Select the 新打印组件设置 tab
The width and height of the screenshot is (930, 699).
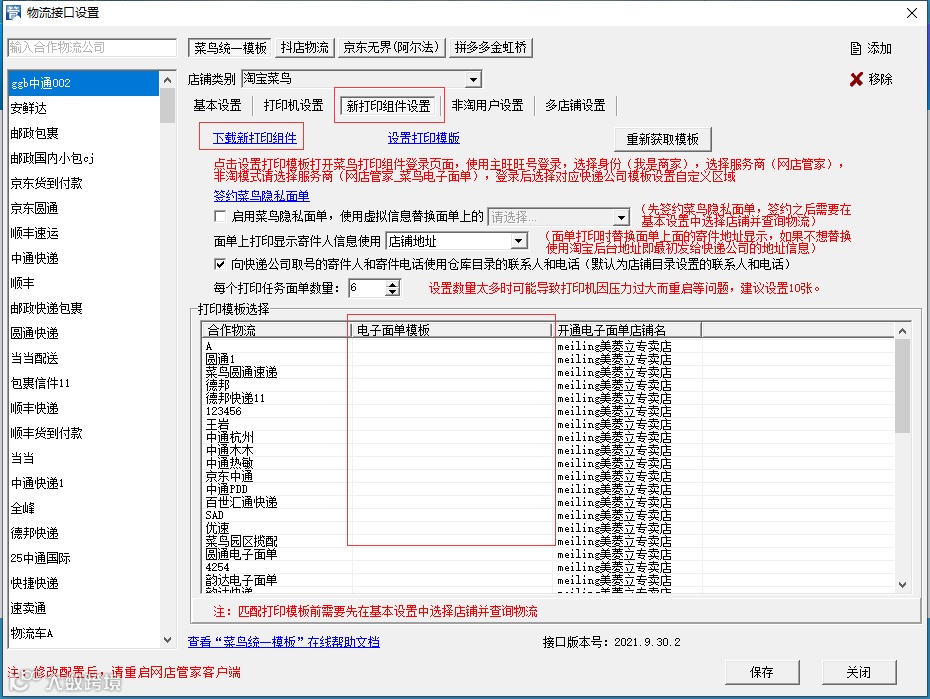click(388, 106)
